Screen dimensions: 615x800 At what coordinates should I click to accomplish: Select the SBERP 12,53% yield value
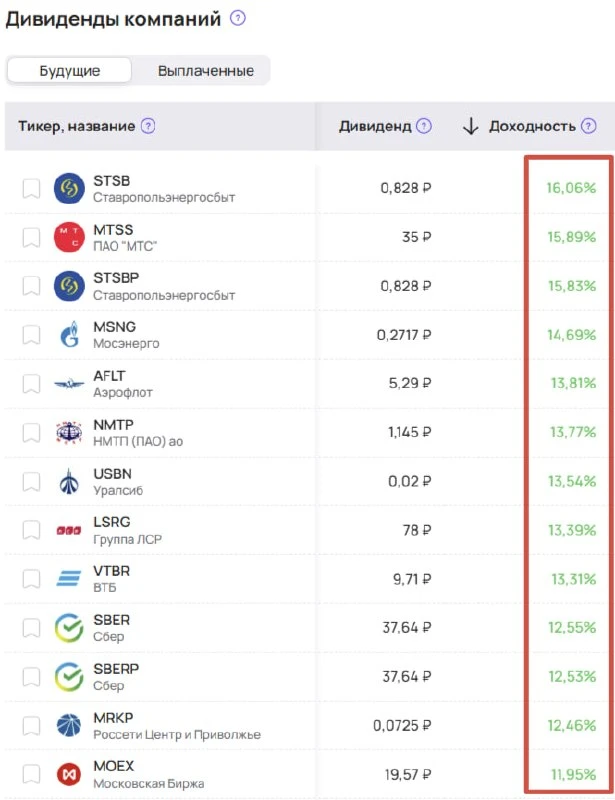pyautogui.click(x=572, y=677)
